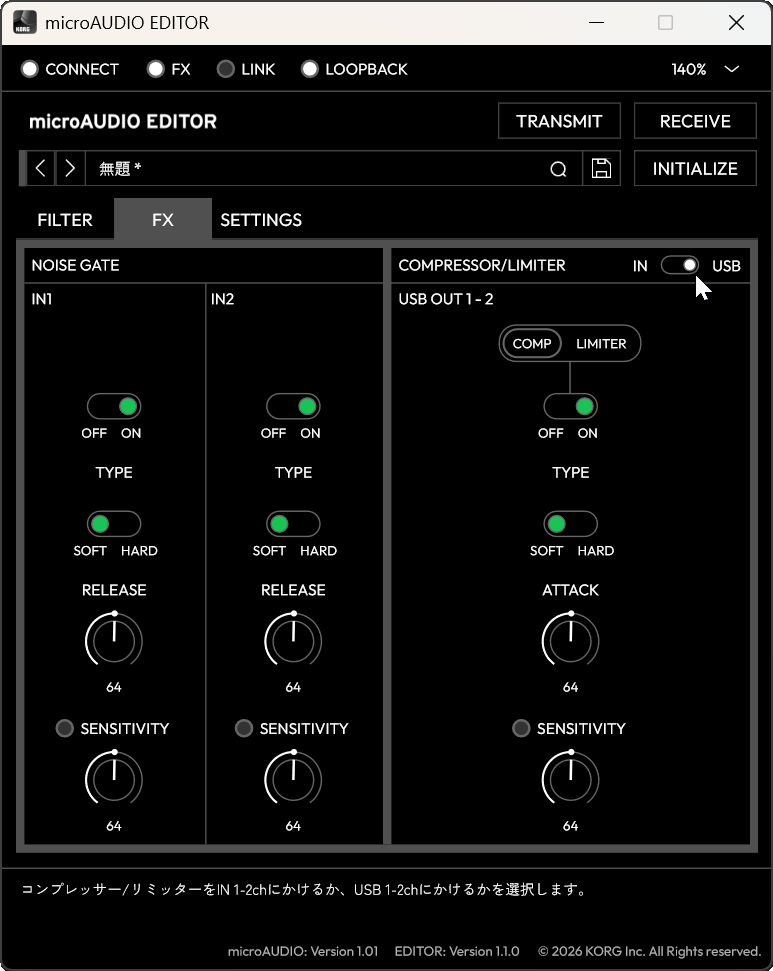Toggle IN2 noise gate OFF/ON switch

(x=293, y=407)
